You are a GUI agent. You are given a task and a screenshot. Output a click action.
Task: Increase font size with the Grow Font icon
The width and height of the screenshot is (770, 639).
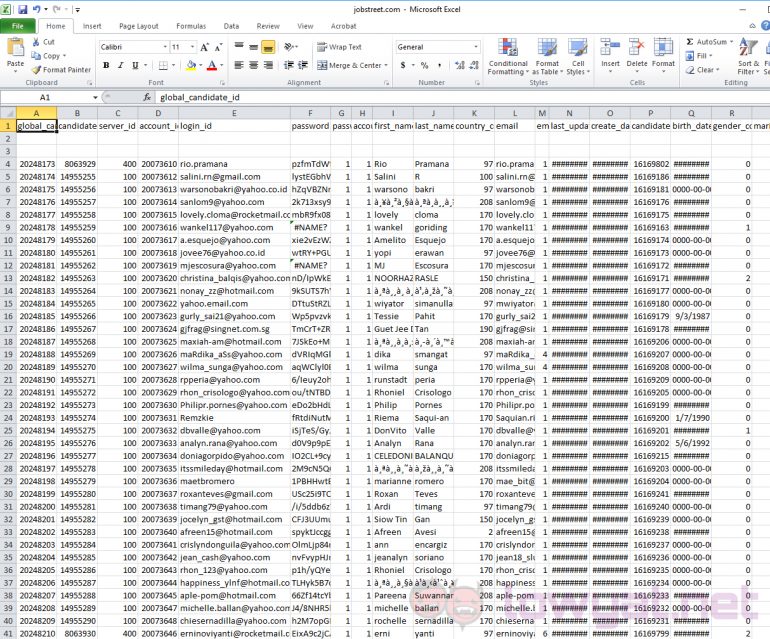coord(204,47)
